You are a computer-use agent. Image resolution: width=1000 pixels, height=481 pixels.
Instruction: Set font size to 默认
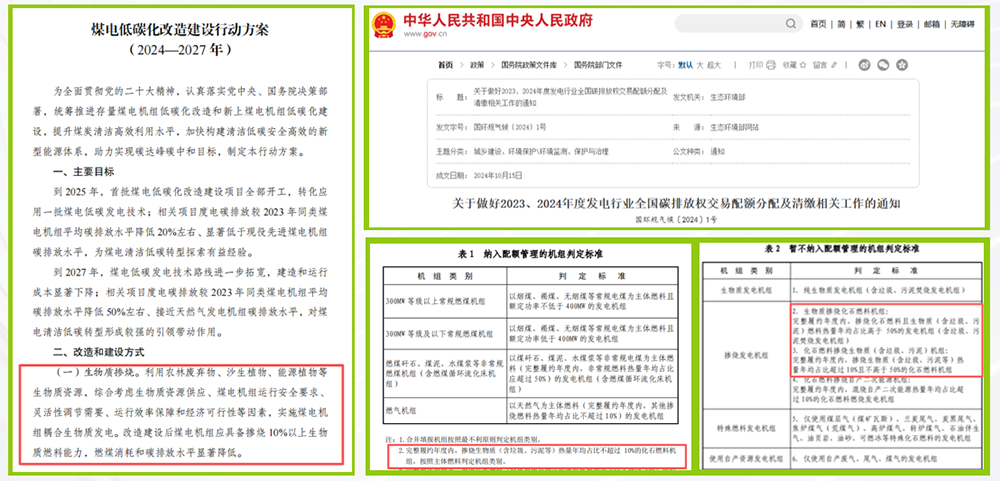[685, 65]
